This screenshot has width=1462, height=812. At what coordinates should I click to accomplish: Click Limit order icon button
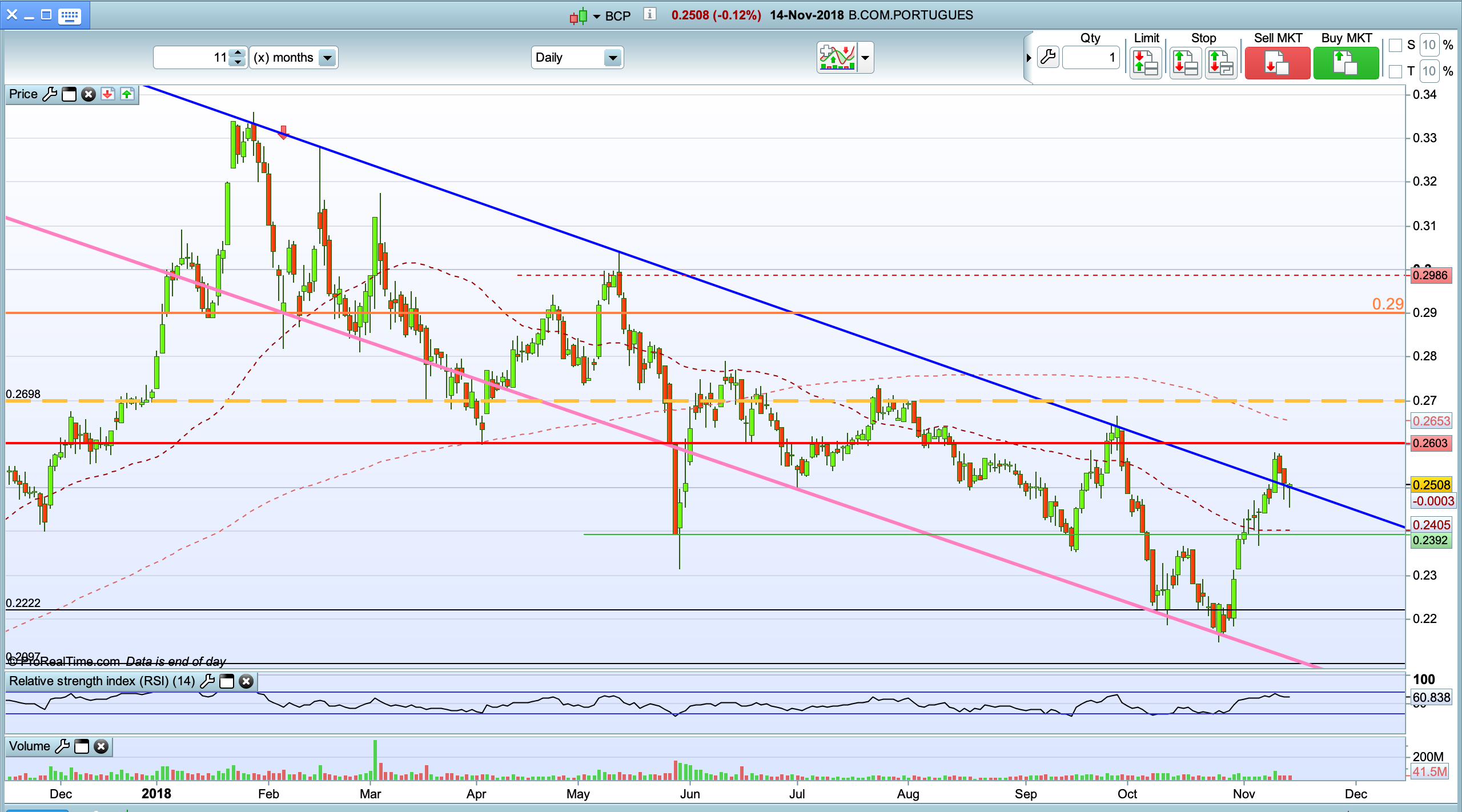point(1146,63)
